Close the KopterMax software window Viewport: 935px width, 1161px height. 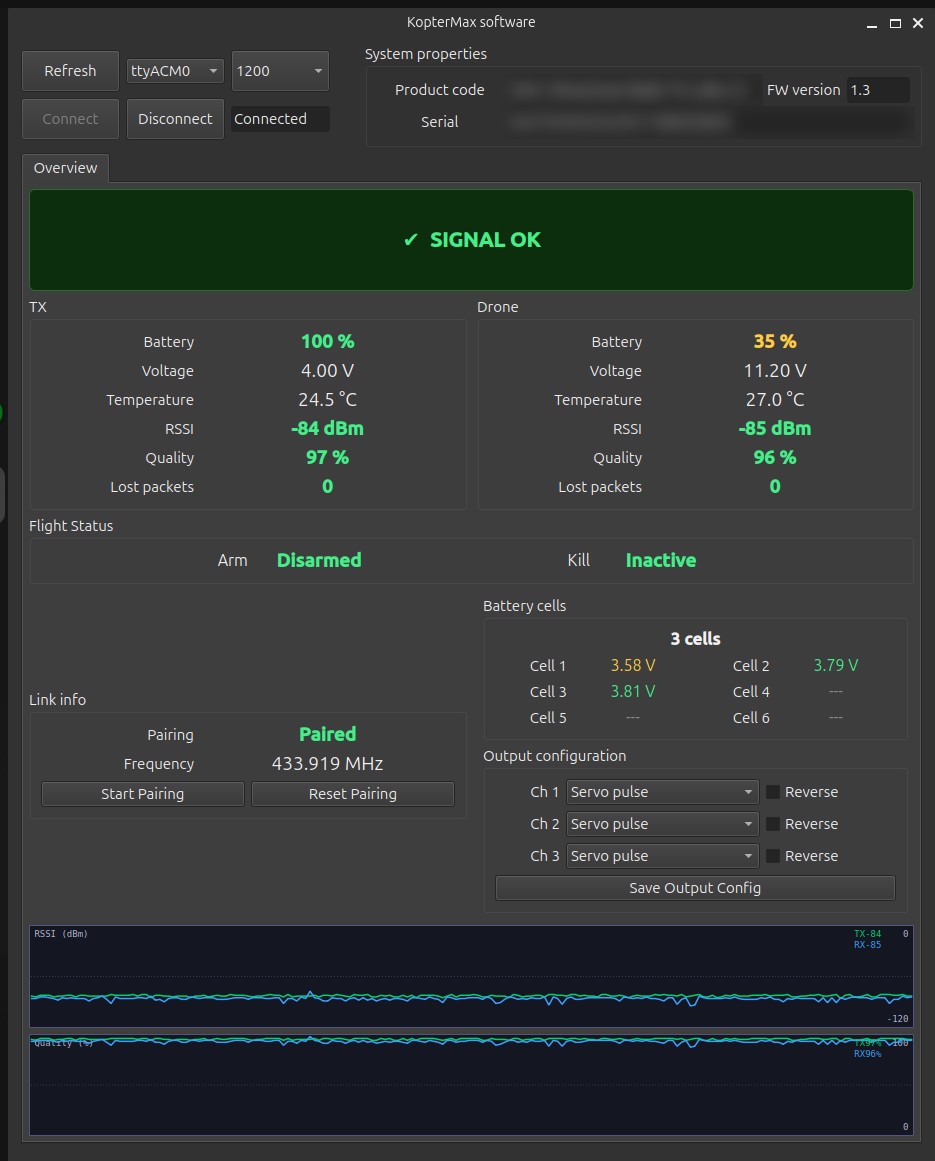(918, 24)
